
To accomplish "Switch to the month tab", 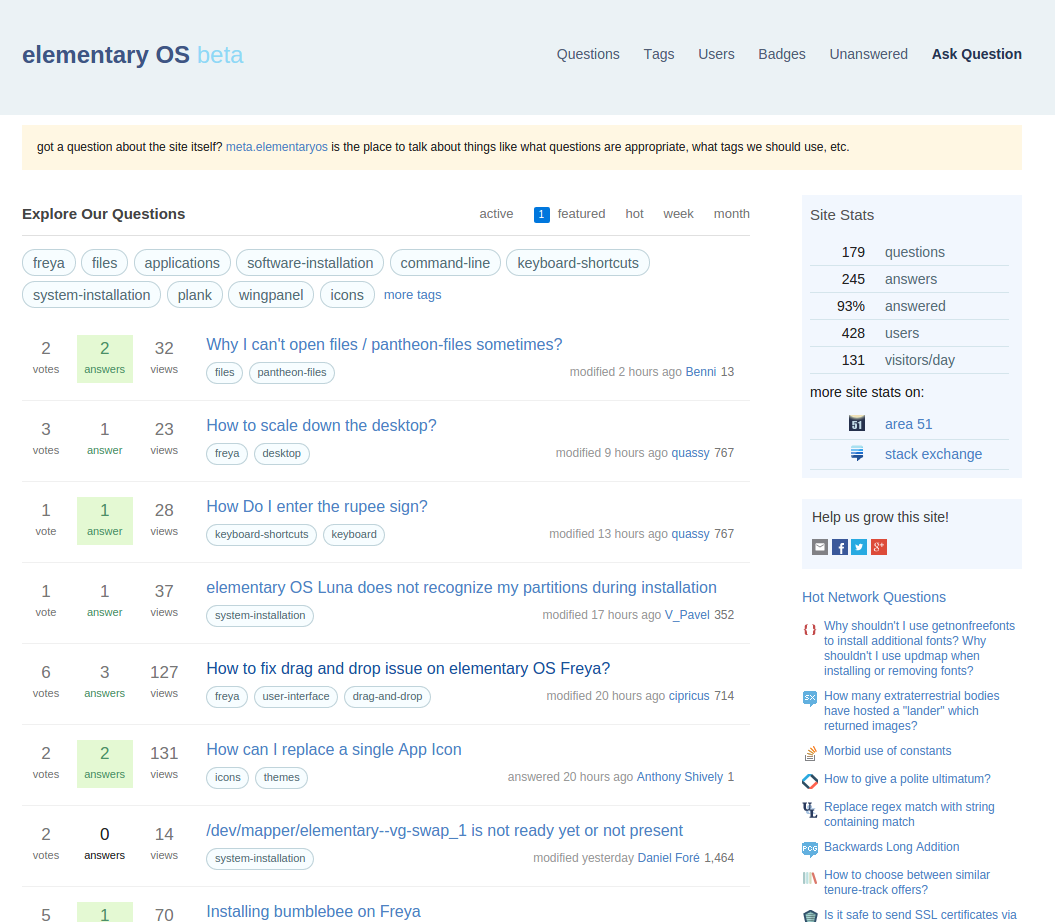I will click(x=731, y=214).
